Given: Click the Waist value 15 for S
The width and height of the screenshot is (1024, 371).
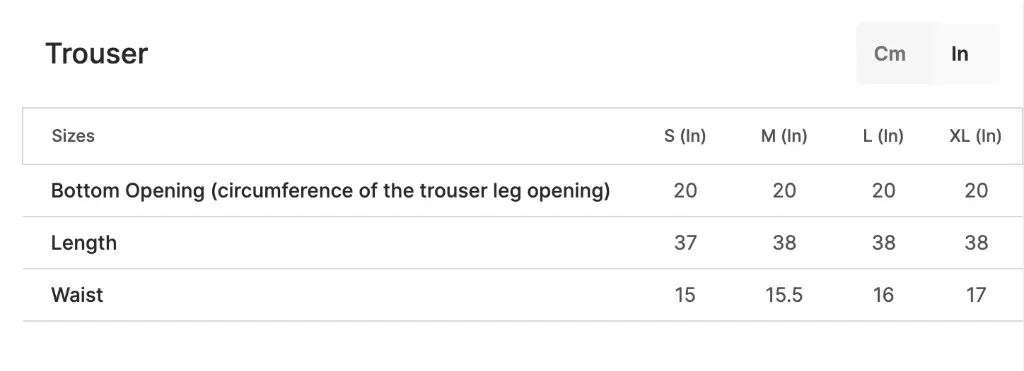Looking at the screenshot, I should coord(685,295).
